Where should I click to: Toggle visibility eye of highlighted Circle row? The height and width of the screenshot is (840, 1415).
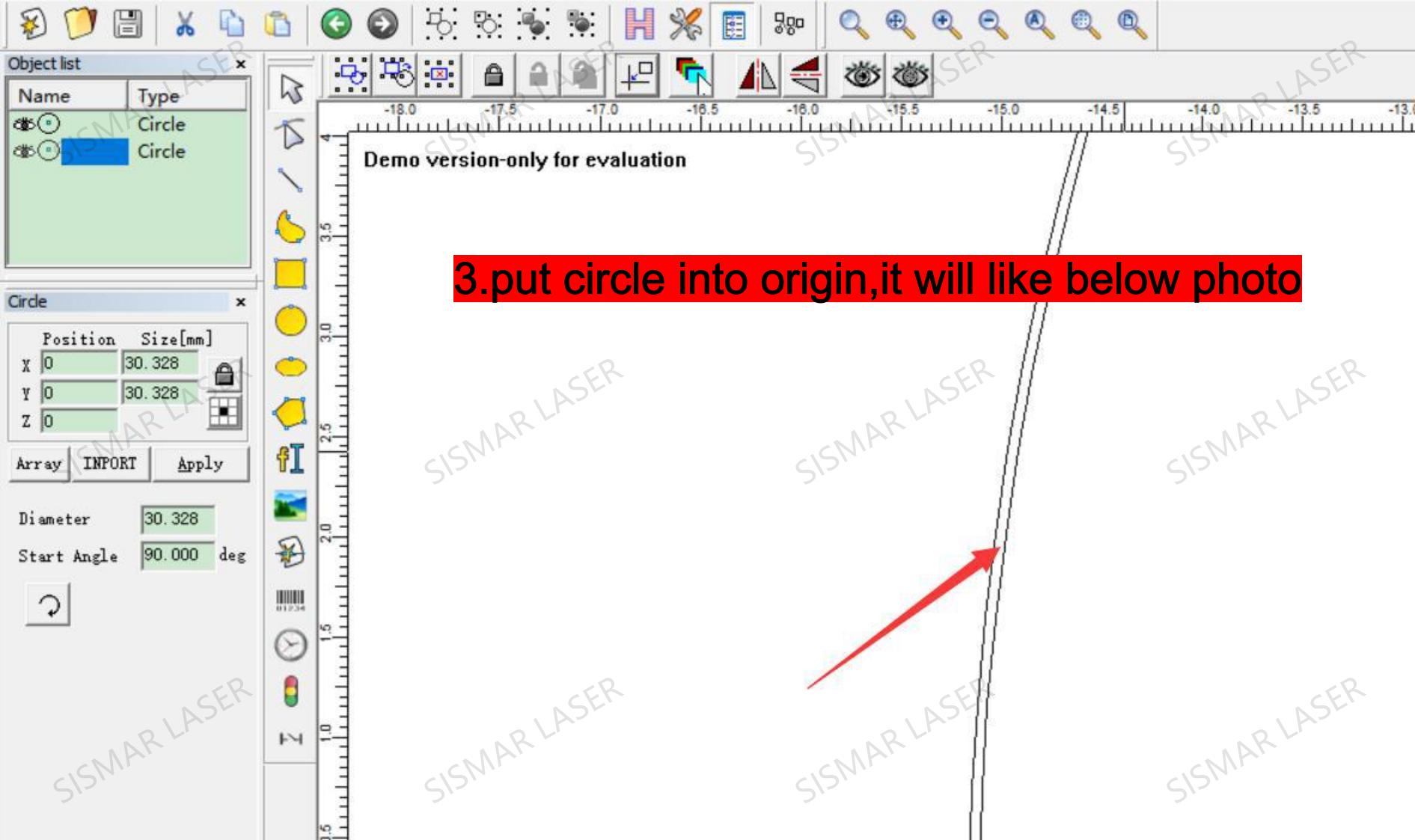23,151
